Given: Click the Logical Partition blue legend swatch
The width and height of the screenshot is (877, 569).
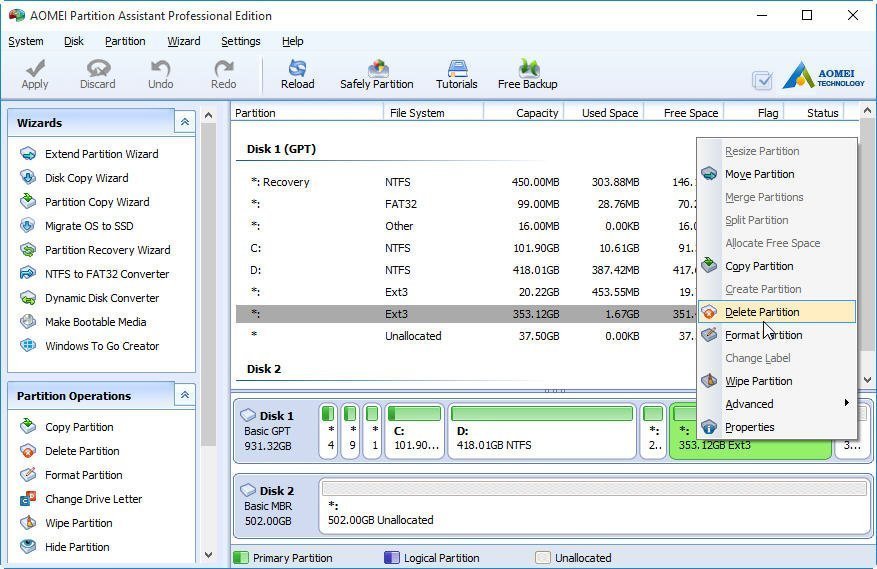Looking at the screenshot, I should (392, 557).
